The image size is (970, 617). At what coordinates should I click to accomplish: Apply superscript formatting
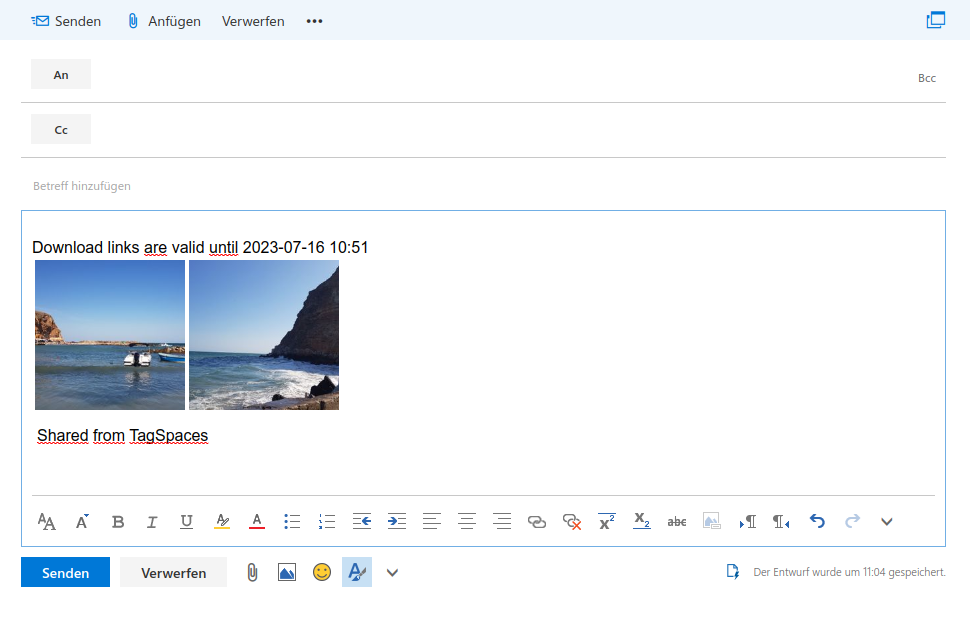[x=606, y=521]
